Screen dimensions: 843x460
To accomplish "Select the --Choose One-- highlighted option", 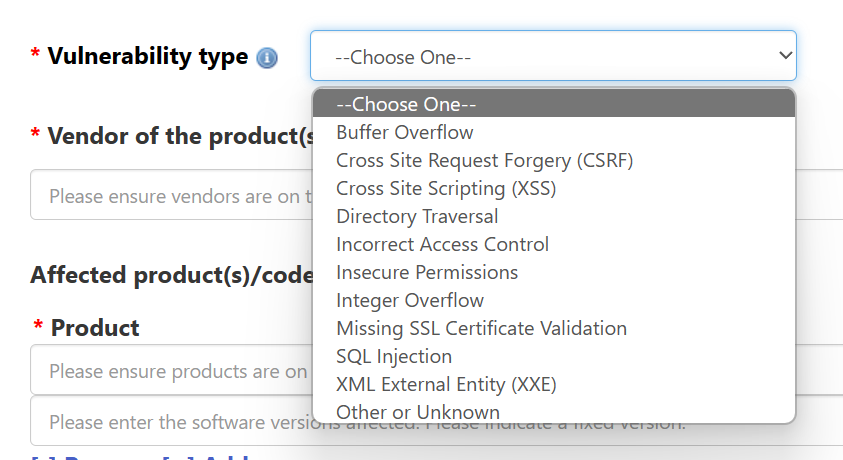I will pyautogui.click(x=554, y=104).
